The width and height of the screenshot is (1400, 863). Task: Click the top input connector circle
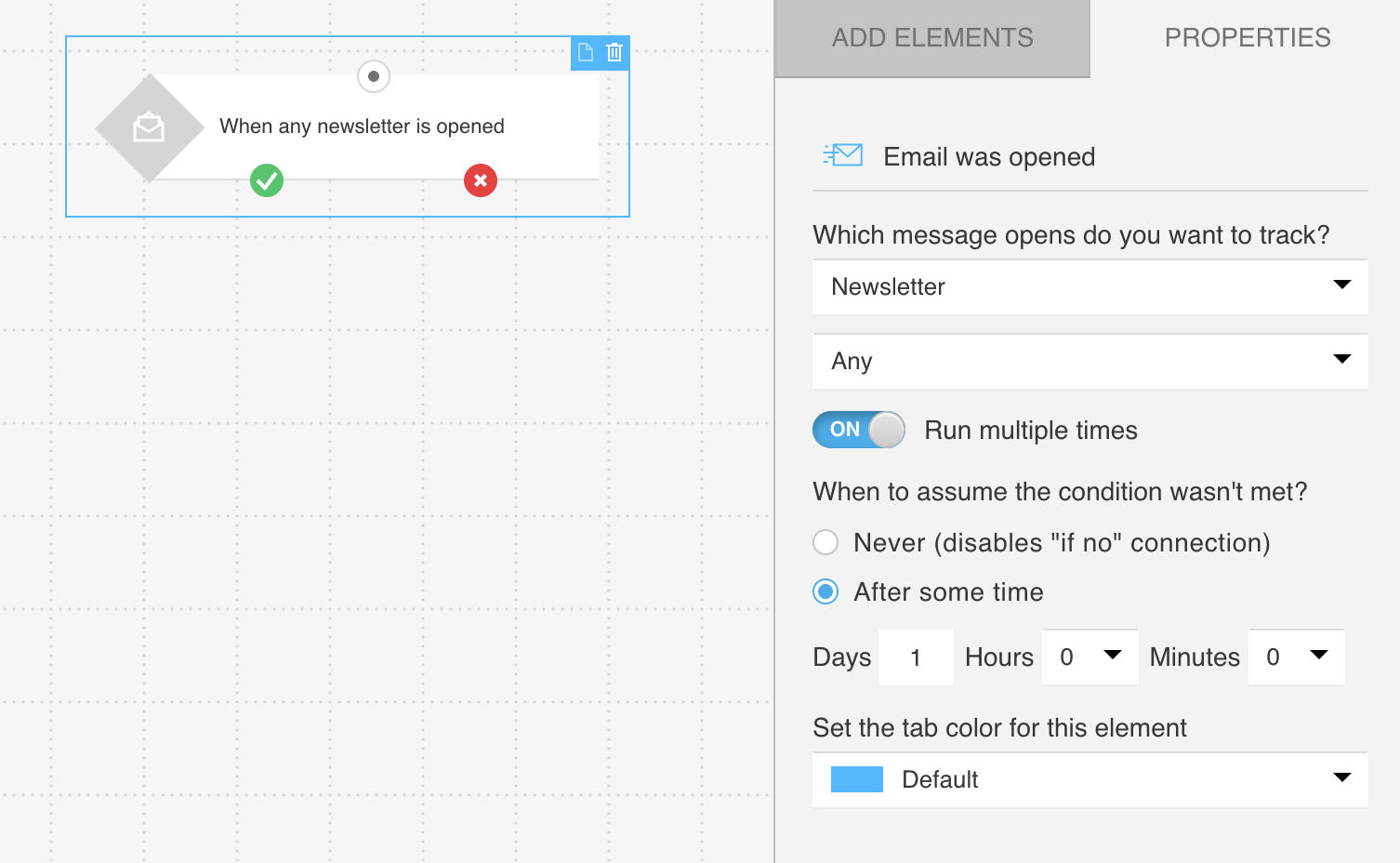coord(374,76)
